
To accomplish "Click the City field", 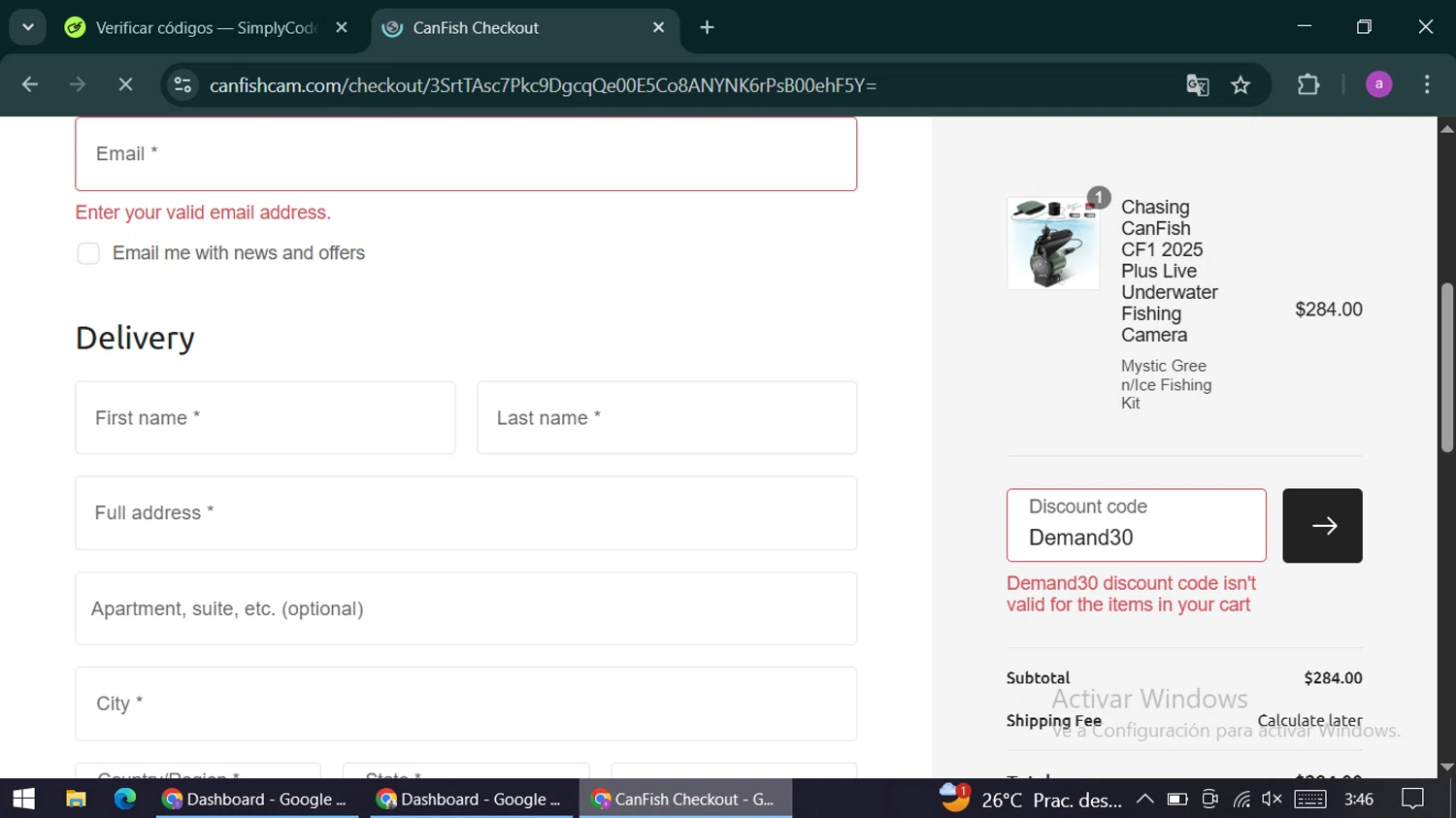I will [466, 703].
